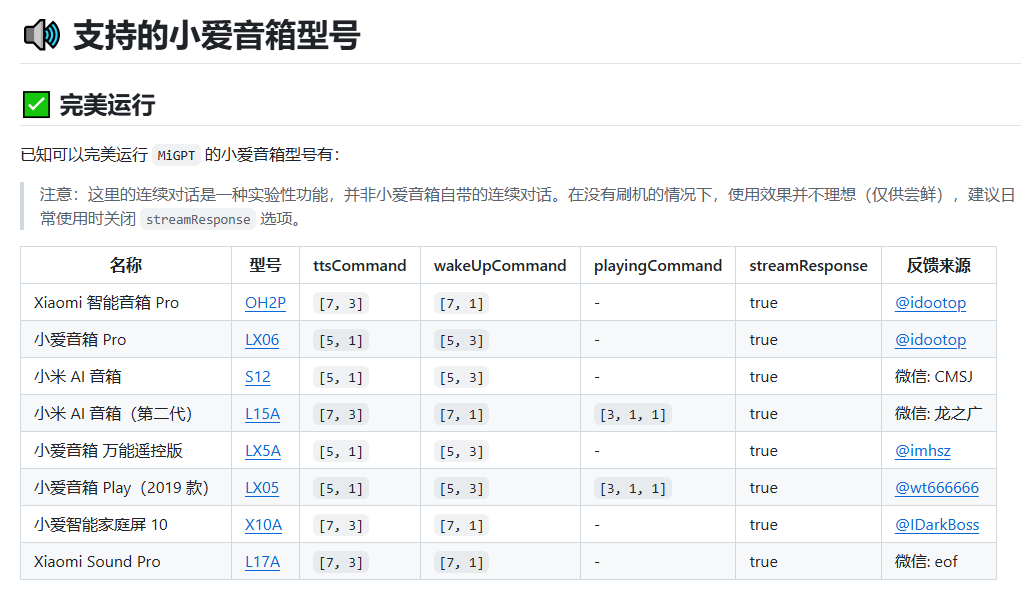Open the LX06 model link
The height and width of the screenshot is (589, 1021).
(x=262, y=340)
